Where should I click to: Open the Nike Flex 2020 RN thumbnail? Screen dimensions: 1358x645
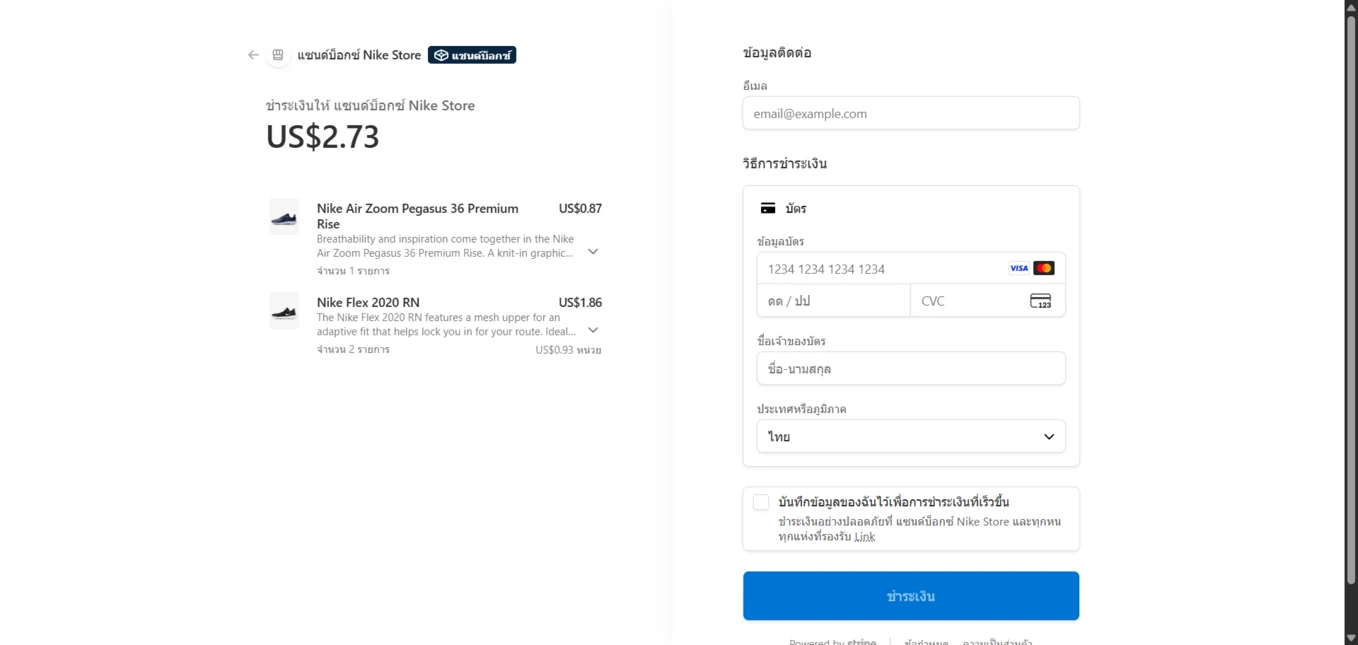[284, 311]
